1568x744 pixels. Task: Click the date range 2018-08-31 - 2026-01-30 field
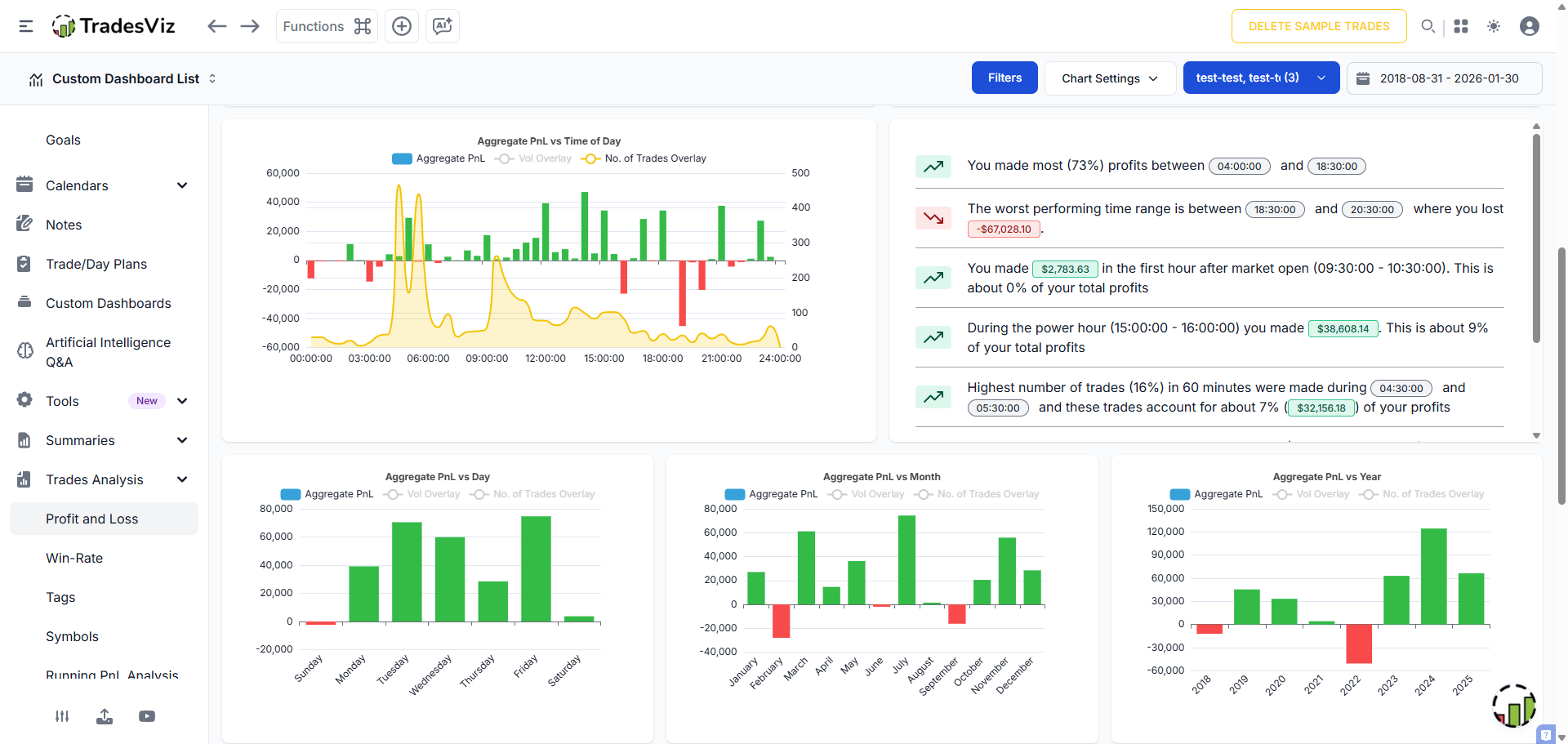point(1444,78)
